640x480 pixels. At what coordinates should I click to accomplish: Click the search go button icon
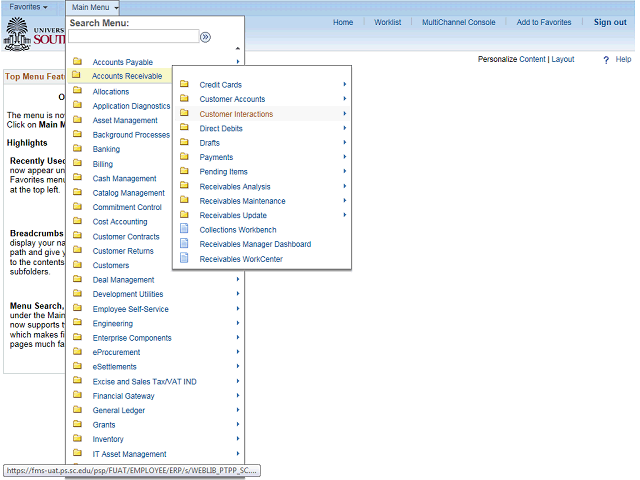(x=205, y=37)
